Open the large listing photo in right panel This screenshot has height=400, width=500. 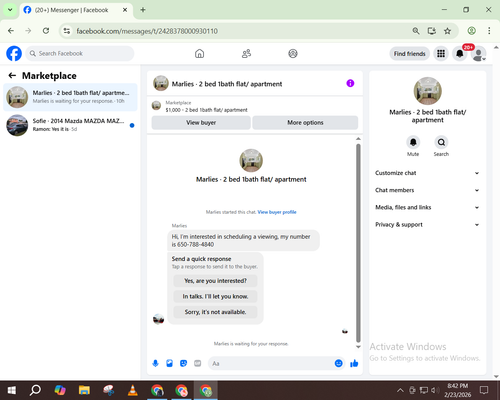click(427, 91)
